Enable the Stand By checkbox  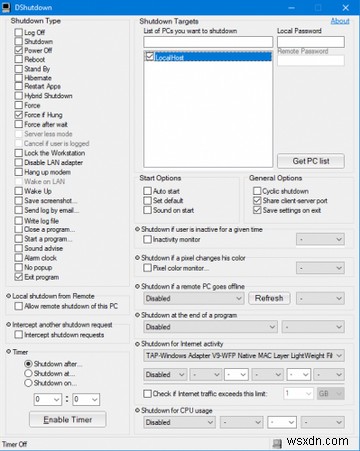click(x=19, y=69)
